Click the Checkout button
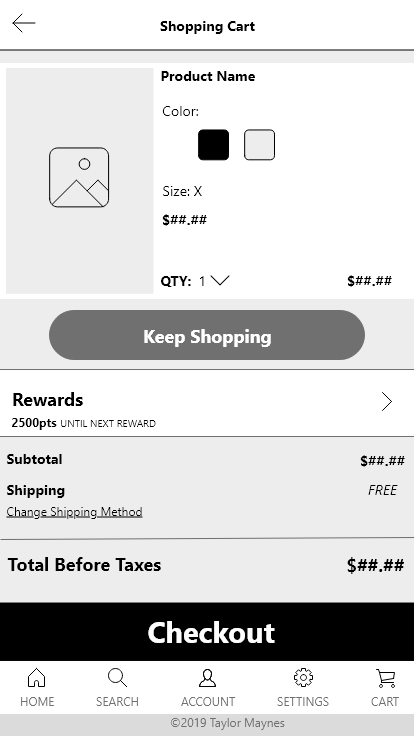The height and width of the screenshot is (736, 414). (x=207, y=632)
